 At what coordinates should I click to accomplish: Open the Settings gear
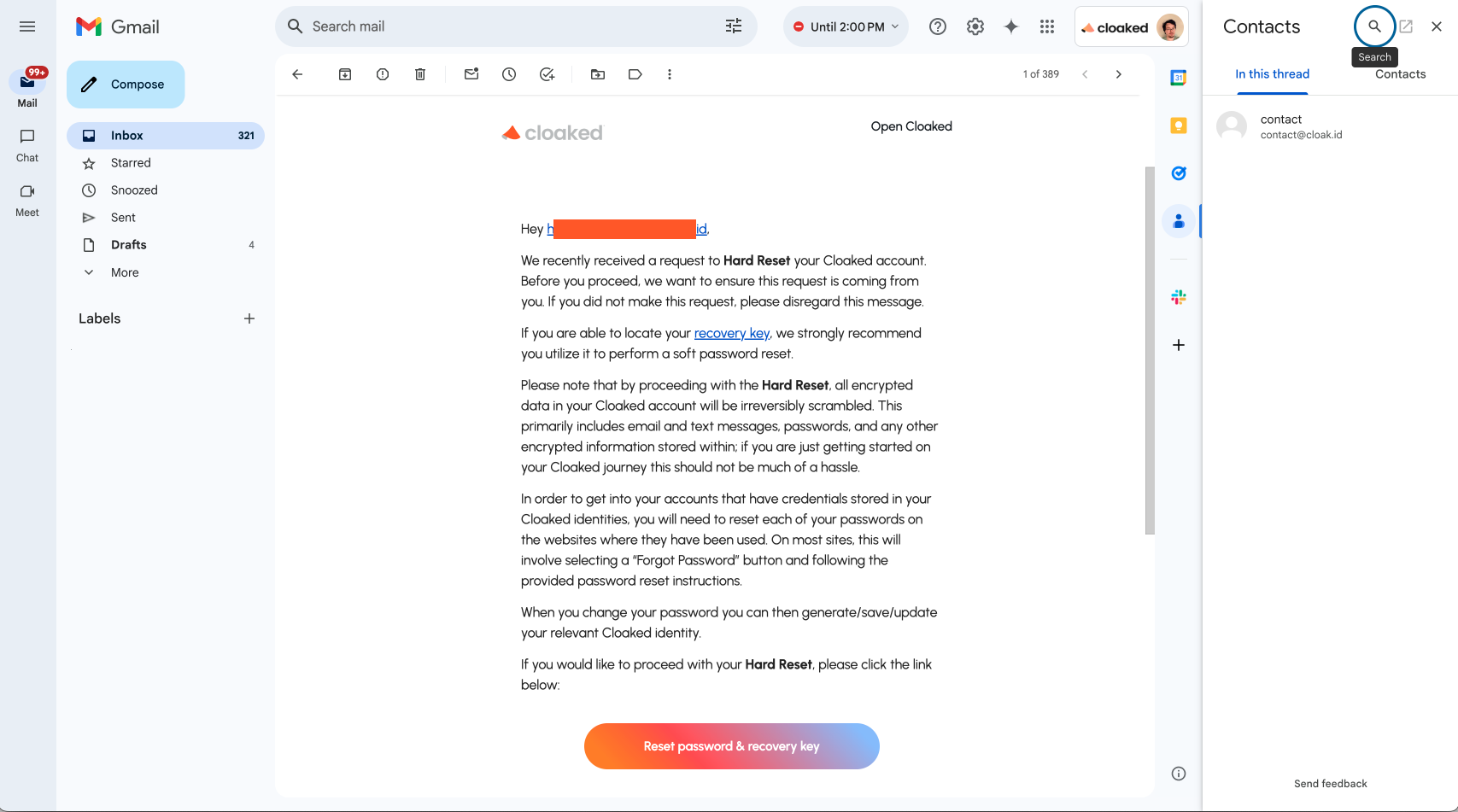coord(975,26)
